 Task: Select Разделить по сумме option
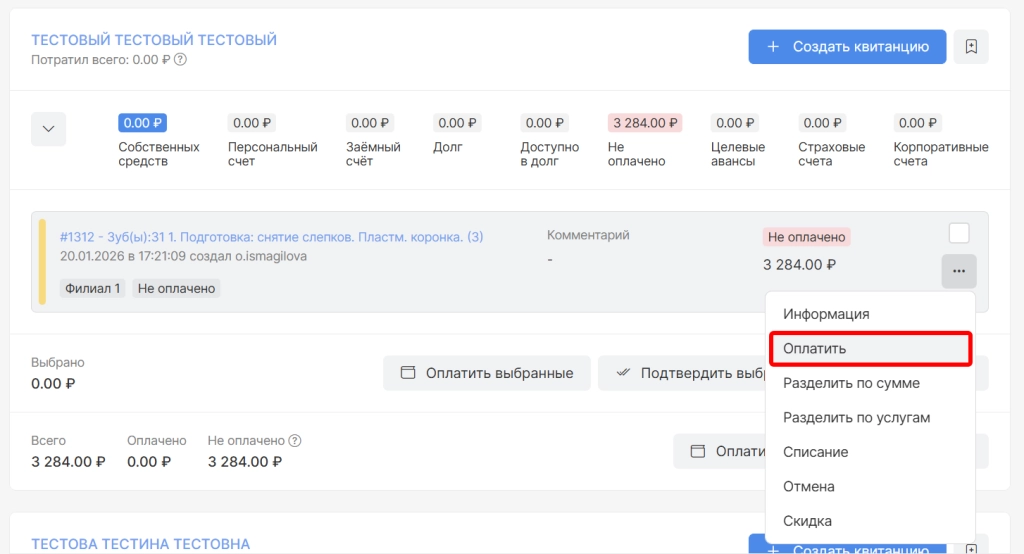[851, 383]
